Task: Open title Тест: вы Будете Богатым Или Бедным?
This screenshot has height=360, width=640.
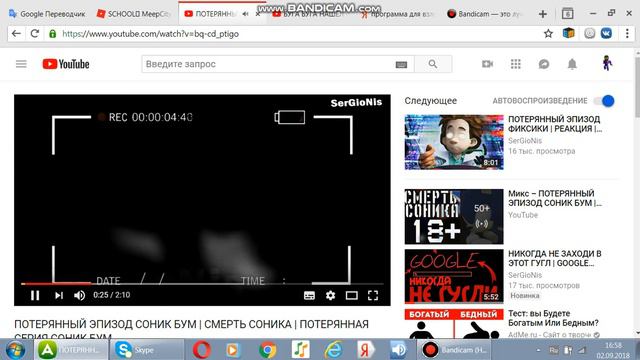Action: pos(553,318)
